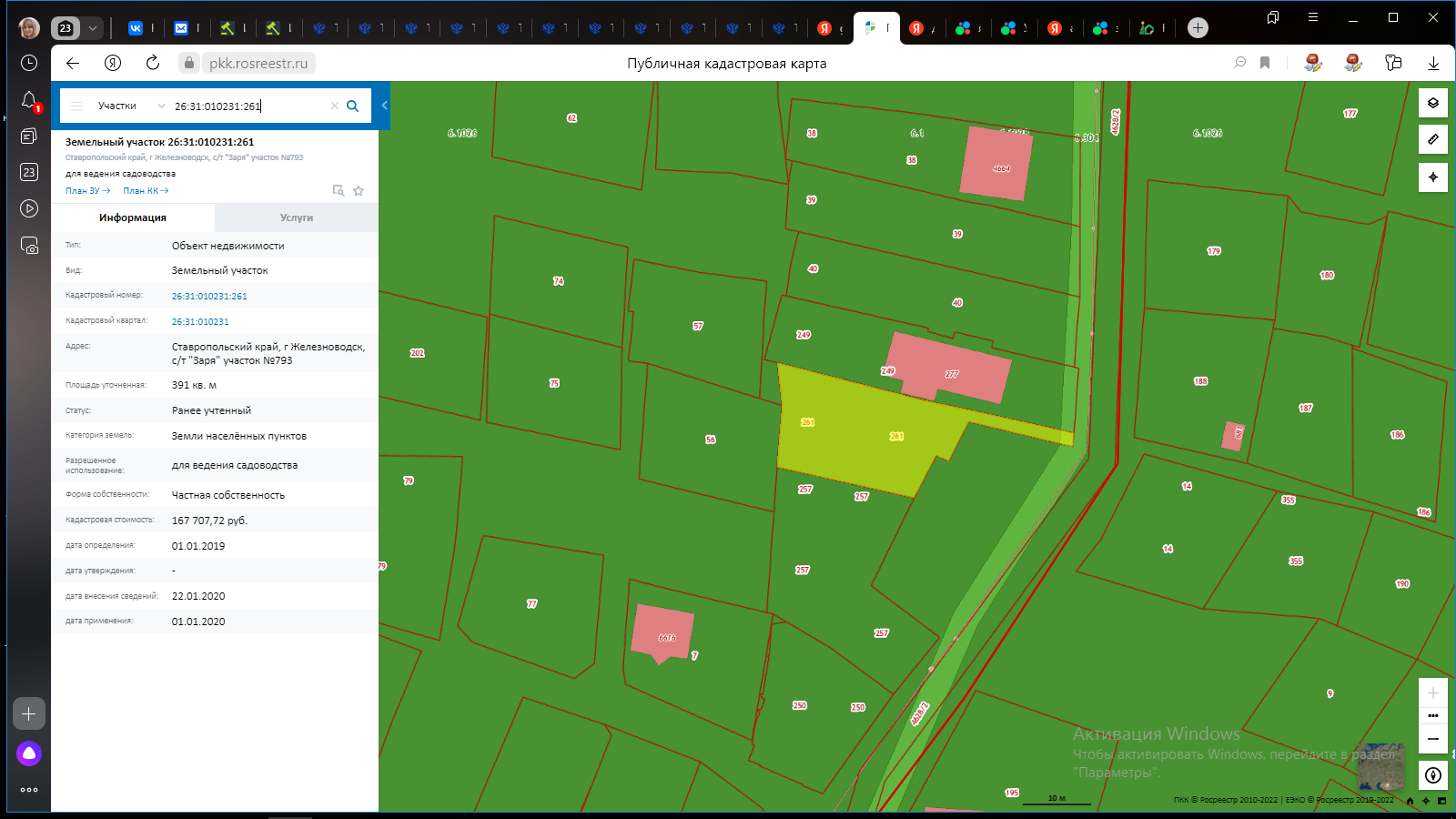Image resolution: width=1456 pixels, height=819 pixels.
Task: Clear the cadastral number search field
Action: tap(335, 106)
